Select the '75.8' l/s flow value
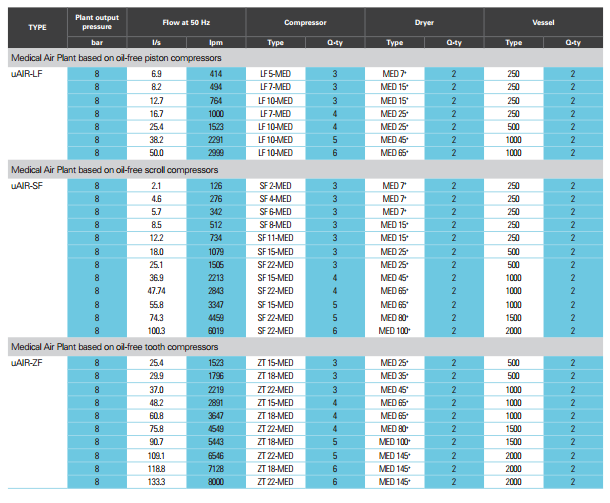Screen dimensions: 610x503 click(x=156, y=429)
